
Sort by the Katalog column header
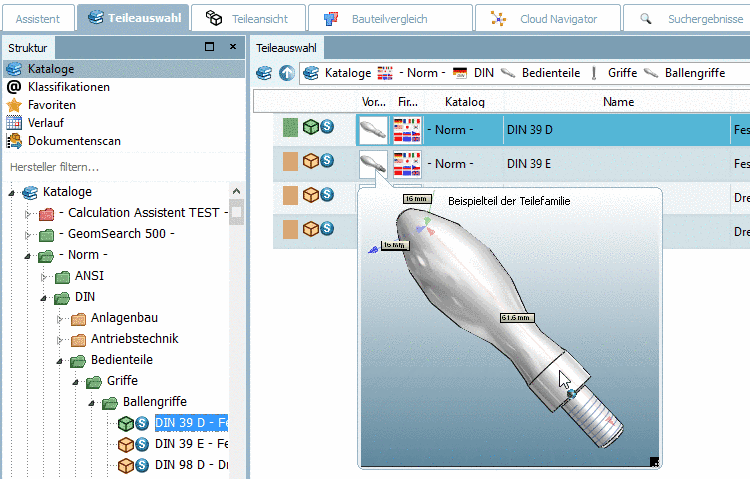click(464, 102)
